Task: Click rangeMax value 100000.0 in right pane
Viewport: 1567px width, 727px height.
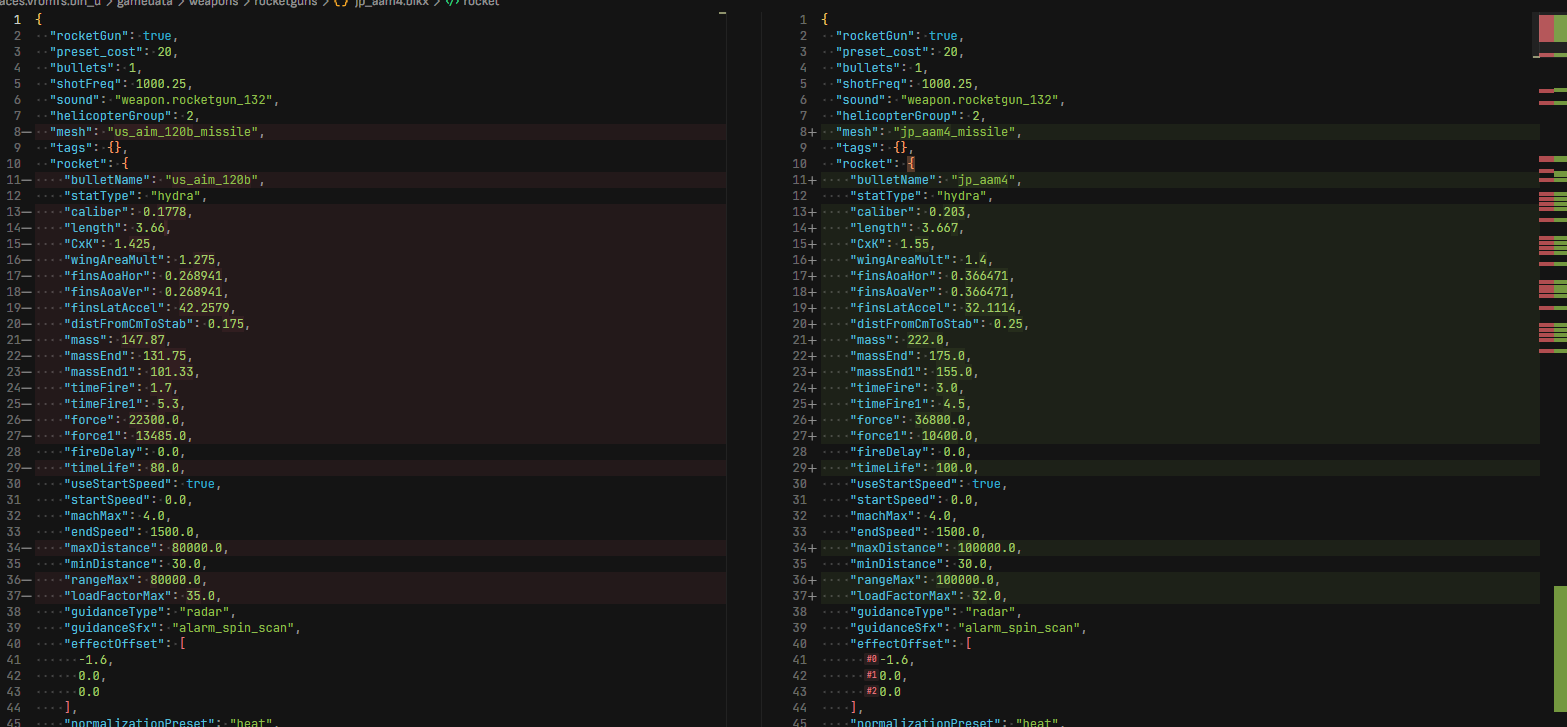Action: [965, 580]
